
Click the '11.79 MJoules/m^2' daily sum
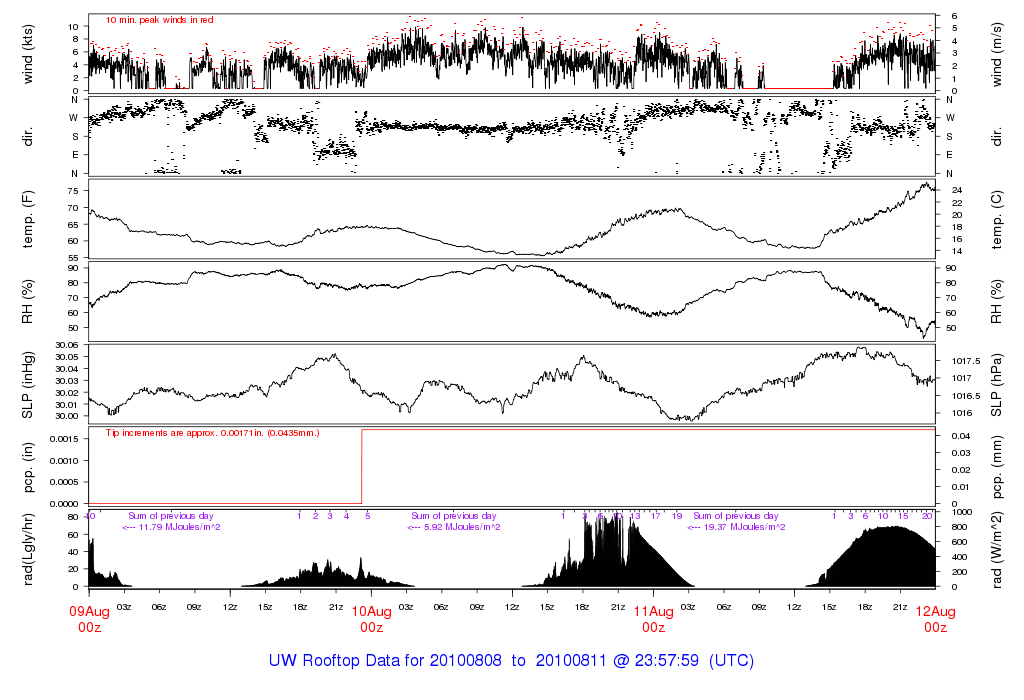[x=179, y=527]
